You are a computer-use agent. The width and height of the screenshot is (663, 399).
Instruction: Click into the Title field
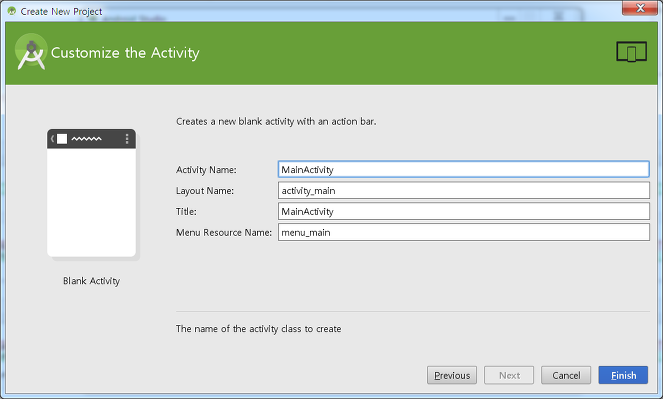tap(463, 211)
